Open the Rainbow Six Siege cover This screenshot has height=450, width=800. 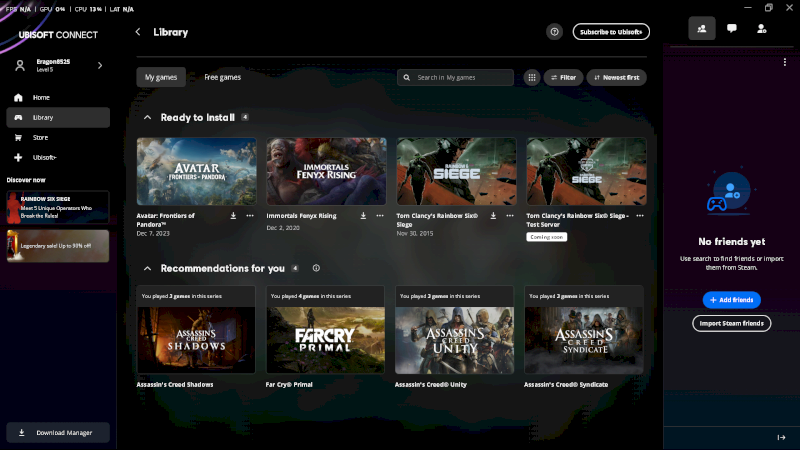[456, 171]
